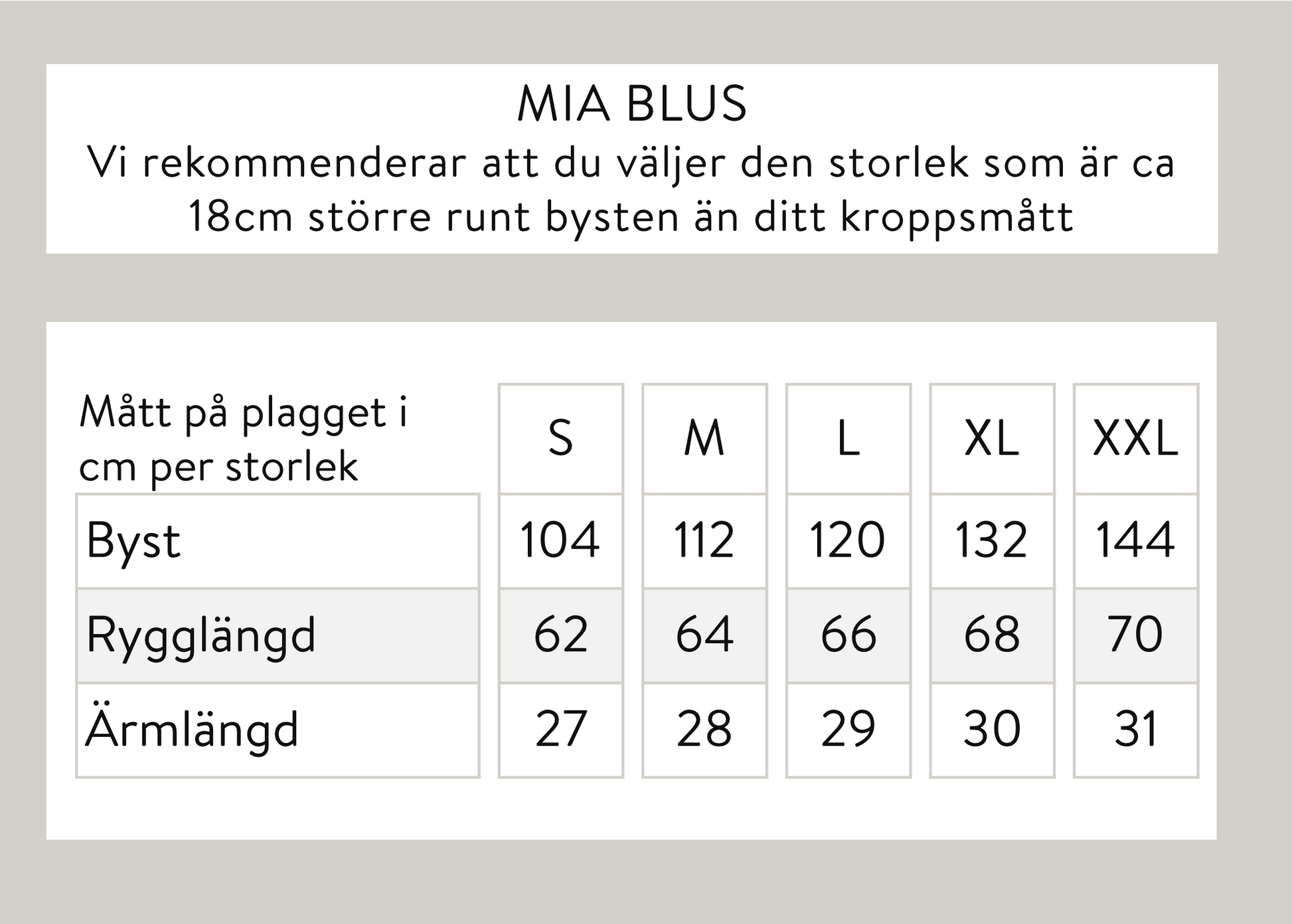
Task: Click the S size column header
Action: coord(560,439)
